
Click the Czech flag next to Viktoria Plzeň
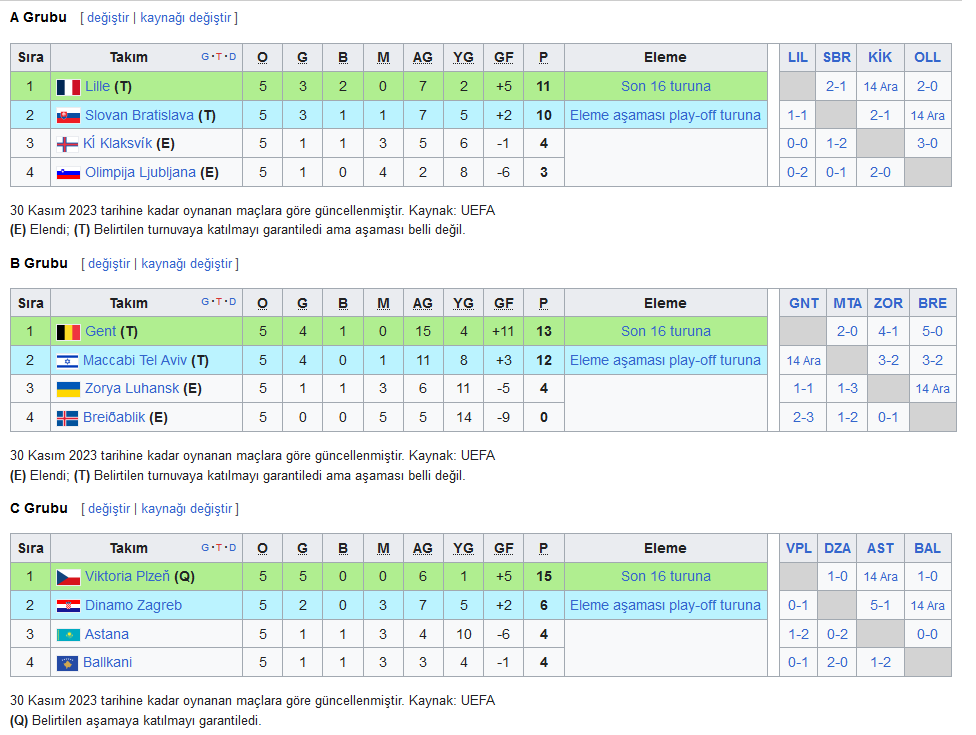click(x=68, y=578)
